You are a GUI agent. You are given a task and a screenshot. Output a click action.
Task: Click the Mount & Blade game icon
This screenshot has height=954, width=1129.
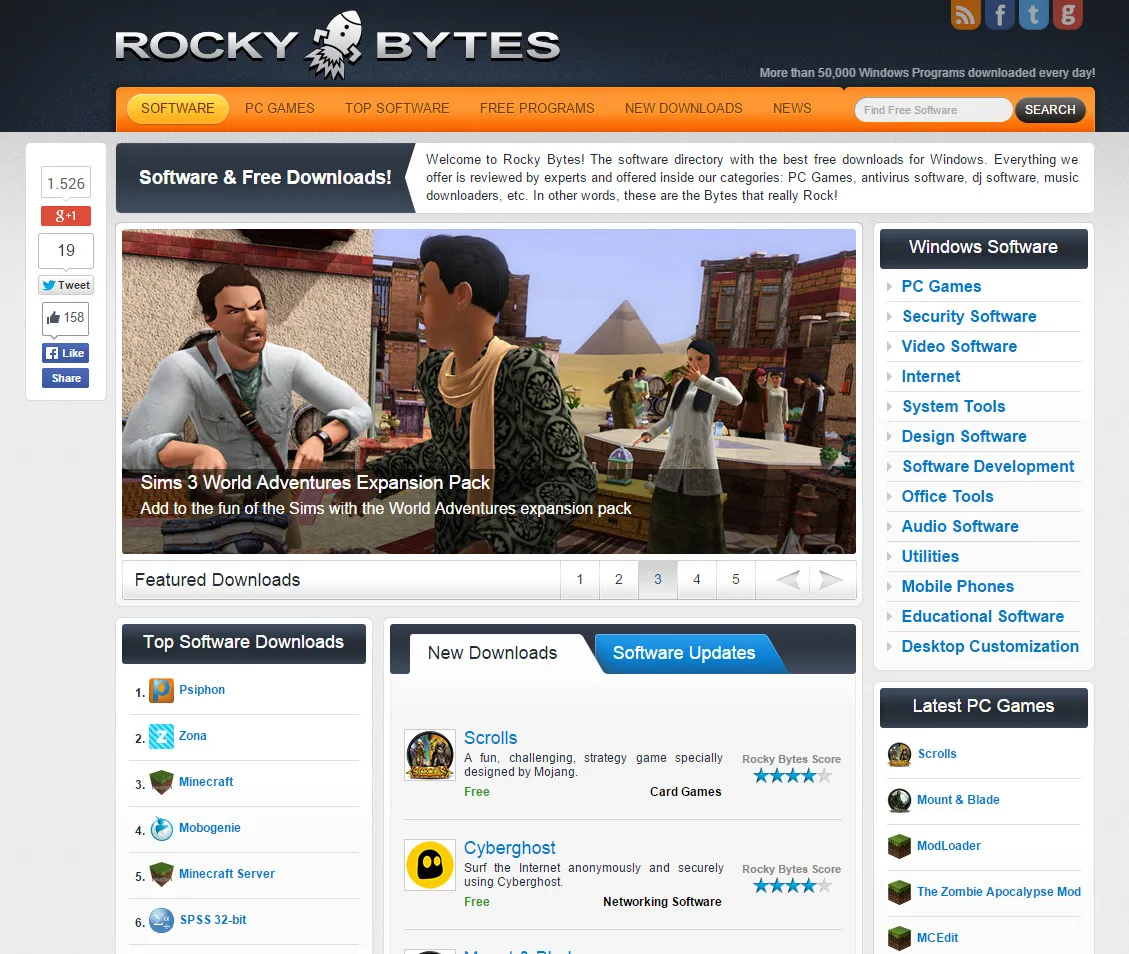click(x=898, y=800)
